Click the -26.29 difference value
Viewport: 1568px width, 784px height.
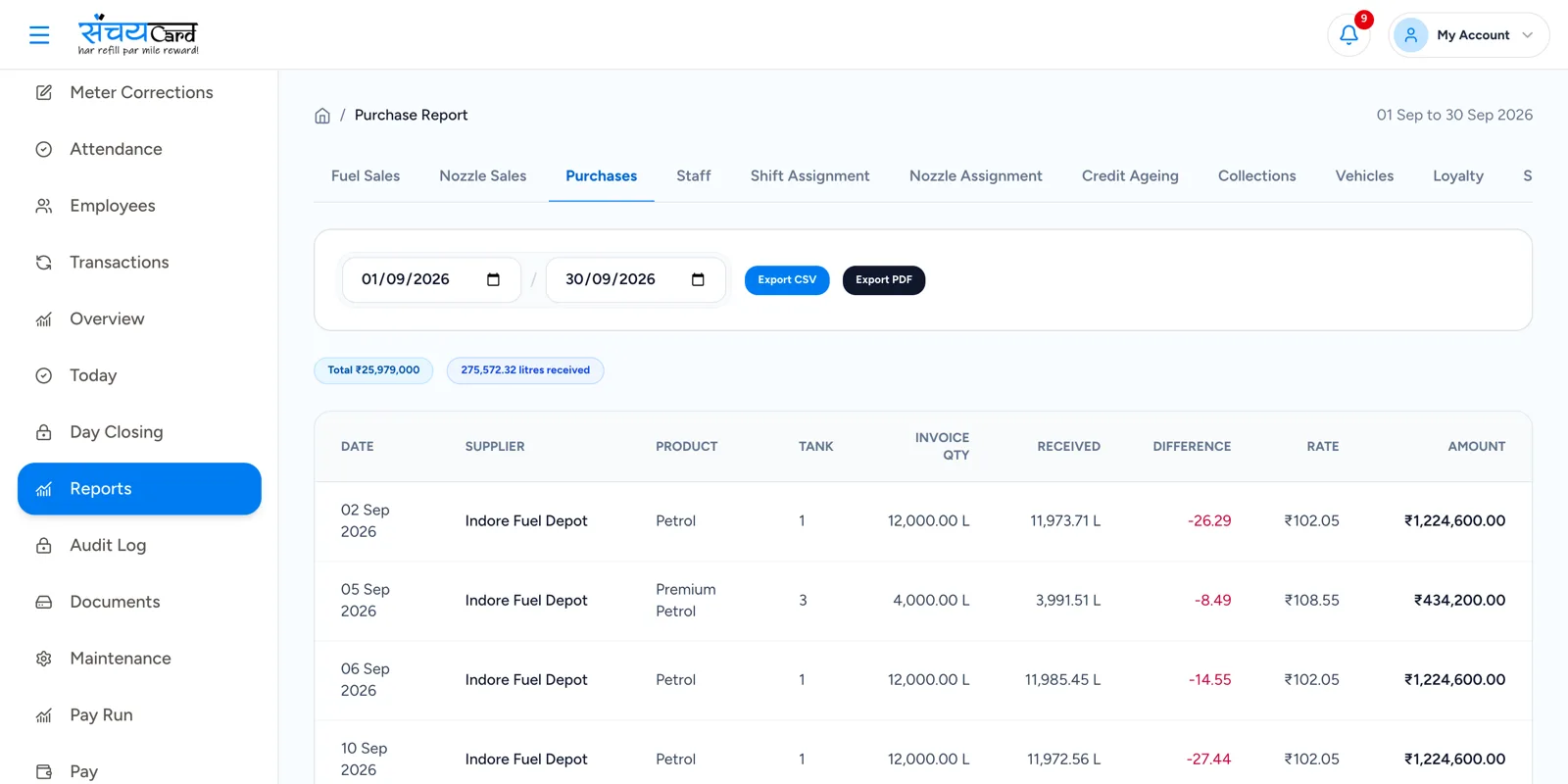coord(1209,521)
